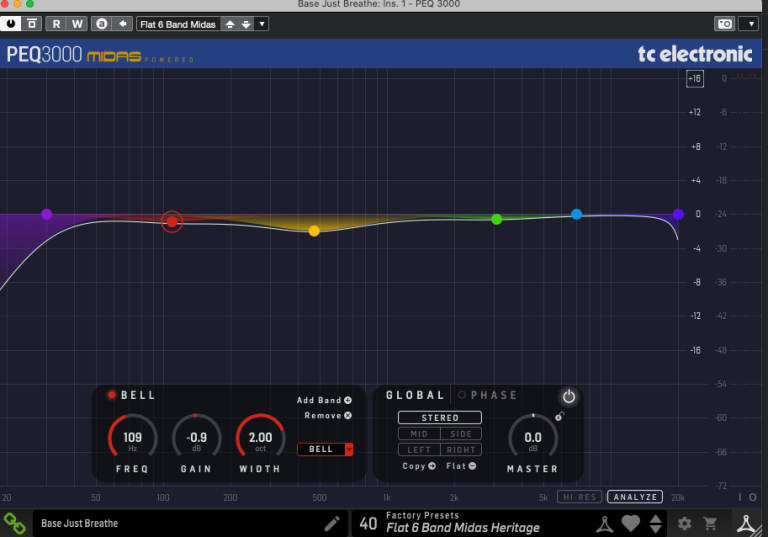Step presets with the up/down arrows near heart
Viewport: 768px width, 537px height.
[656, 524]
